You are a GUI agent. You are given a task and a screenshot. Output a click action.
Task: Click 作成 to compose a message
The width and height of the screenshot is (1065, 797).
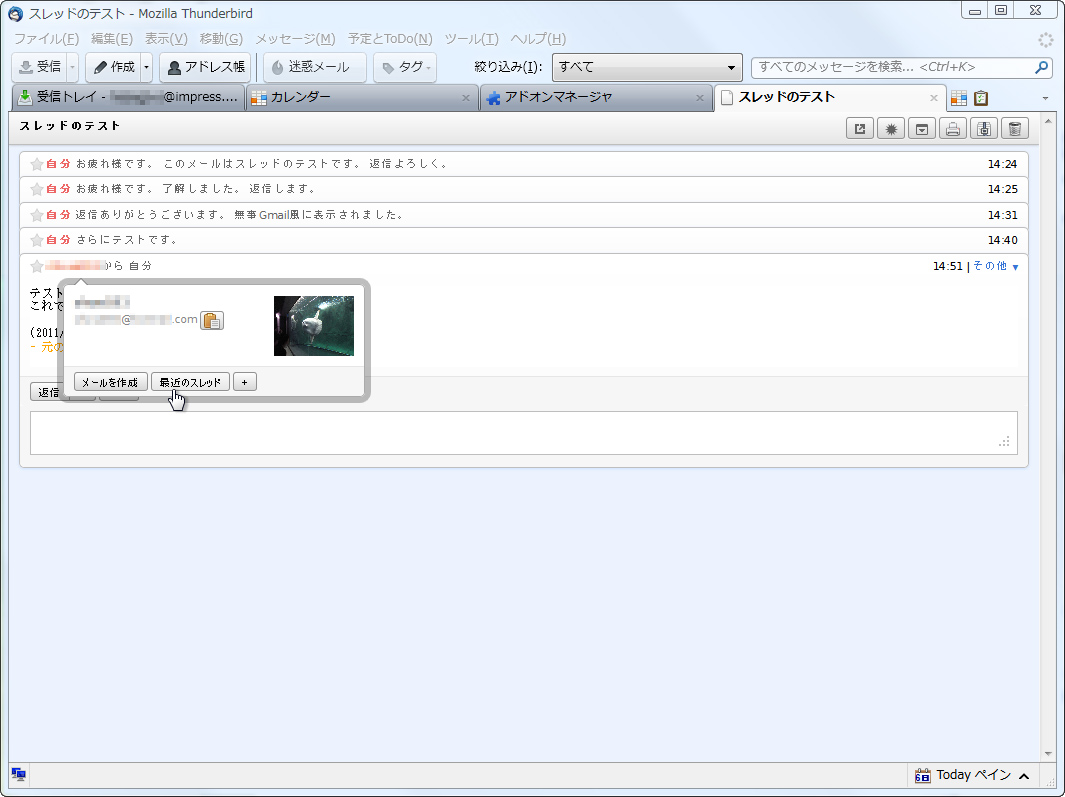point(113,67)
